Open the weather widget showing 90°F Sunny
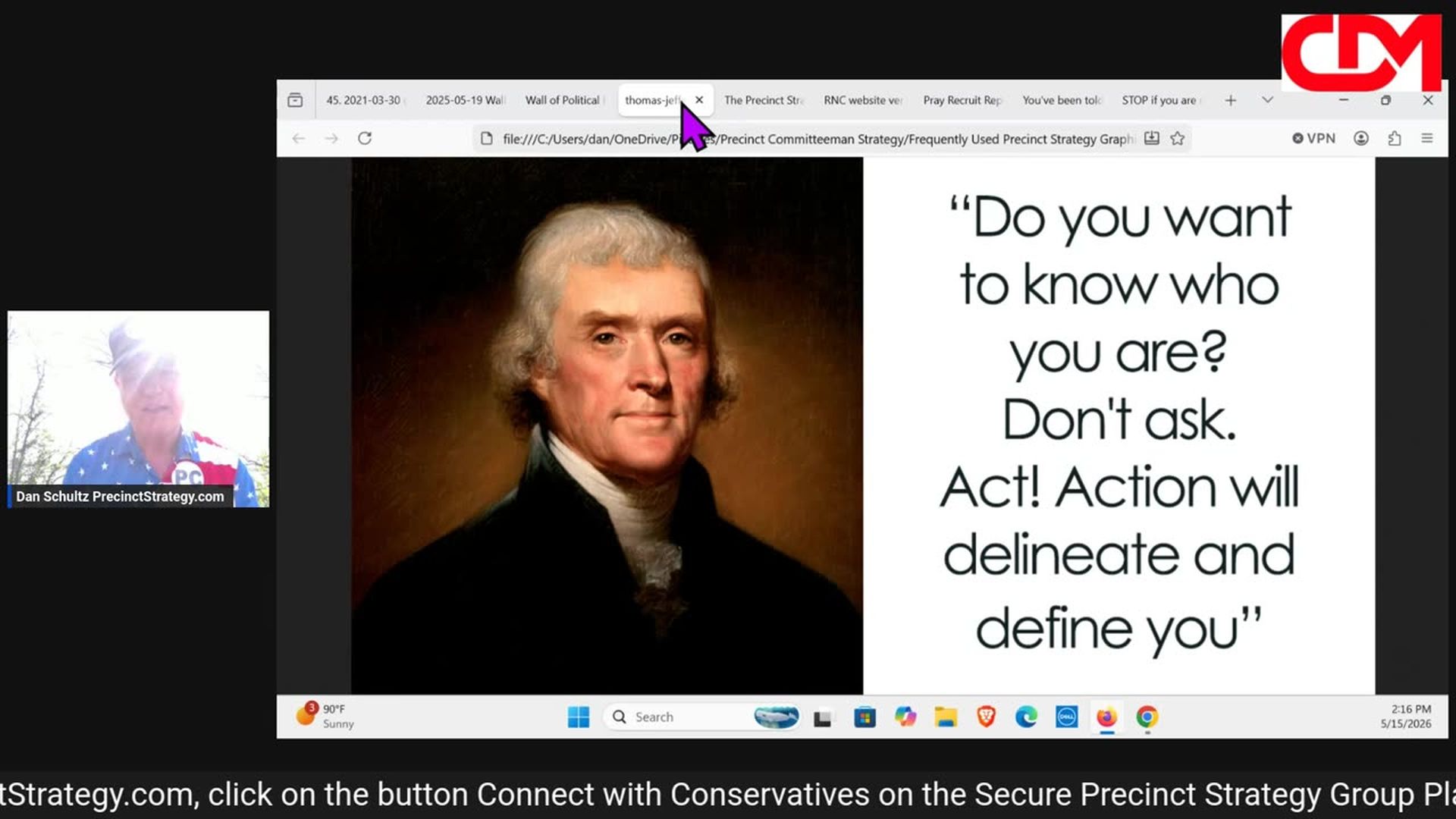Screen dimensions: 1456x819 click(x=325, y=716)
